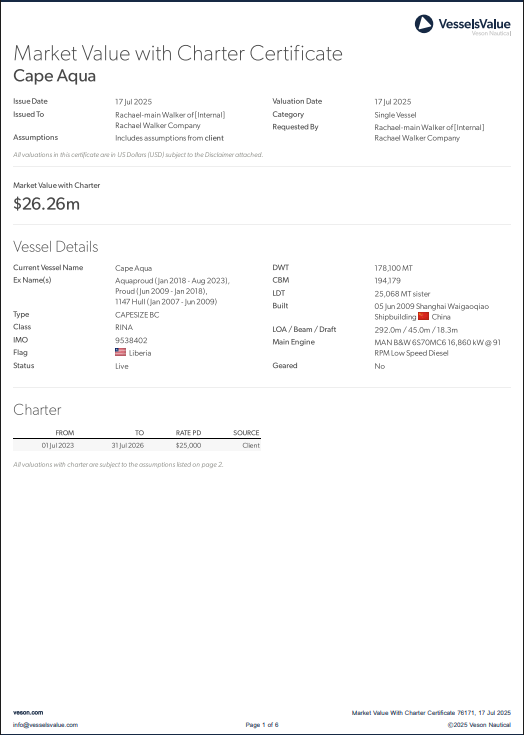The height and width of the screenshot is (735, 524).
Task: Click the Shanghai Waigaoqiao built entry
Action: [x=432, y=311]
